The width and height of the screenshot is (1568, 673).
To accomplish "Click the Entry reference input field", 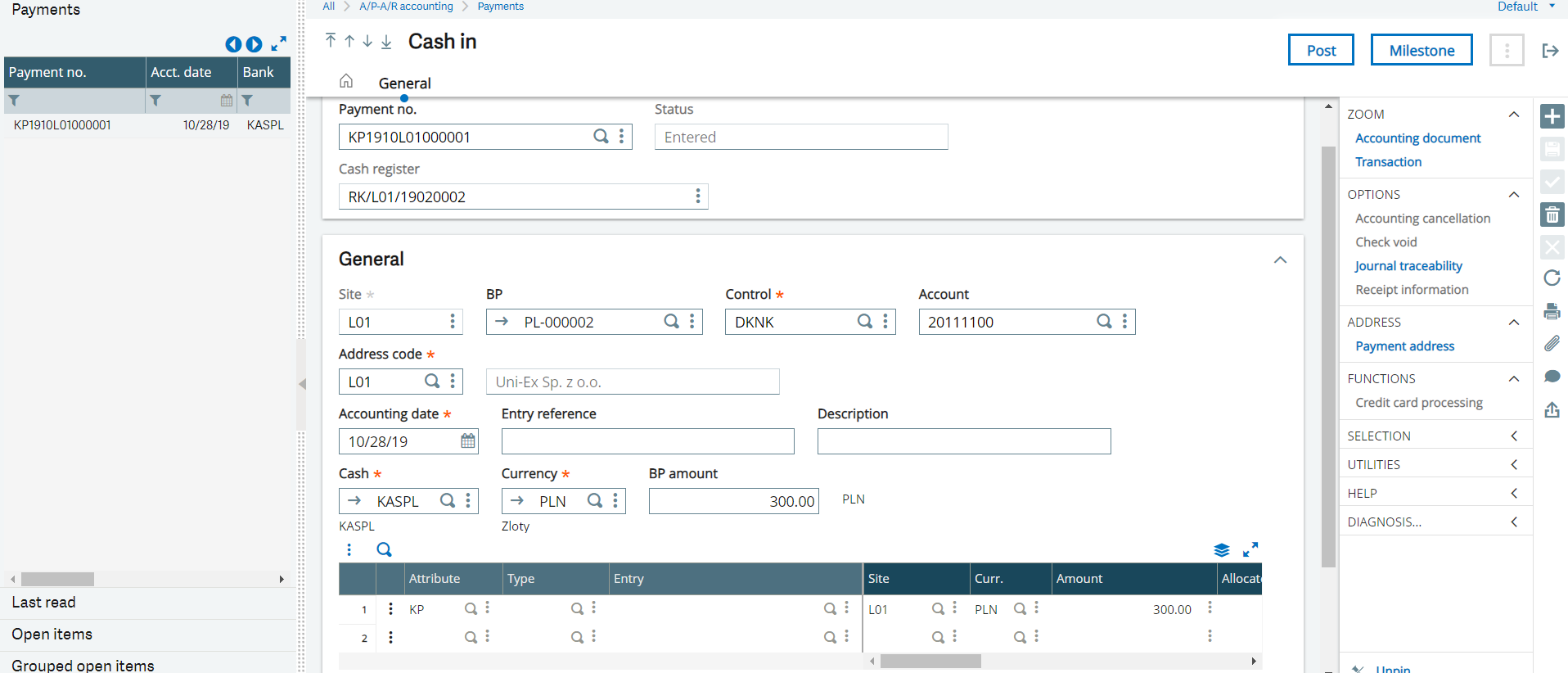I will [x=647, y=441].
